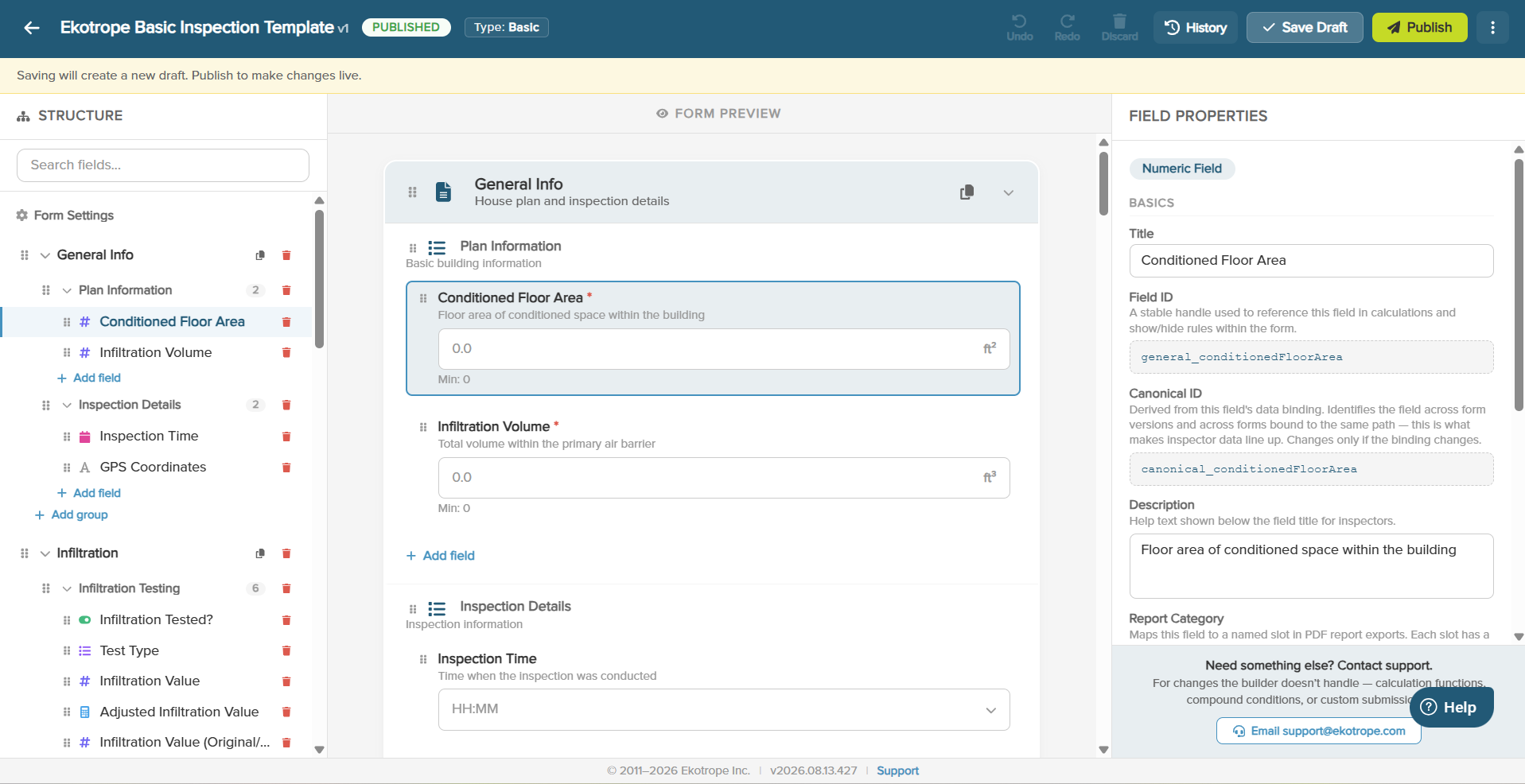Delete the Infiltration Value field
The height and width of the screenshot is (784, 1525).
point(286,681)
